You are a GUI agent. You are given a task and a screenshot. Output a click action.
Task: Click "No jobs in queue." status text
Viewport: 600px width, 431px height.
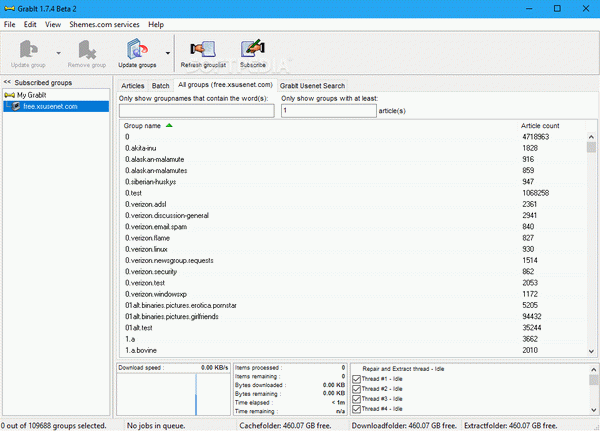[156, 425]
